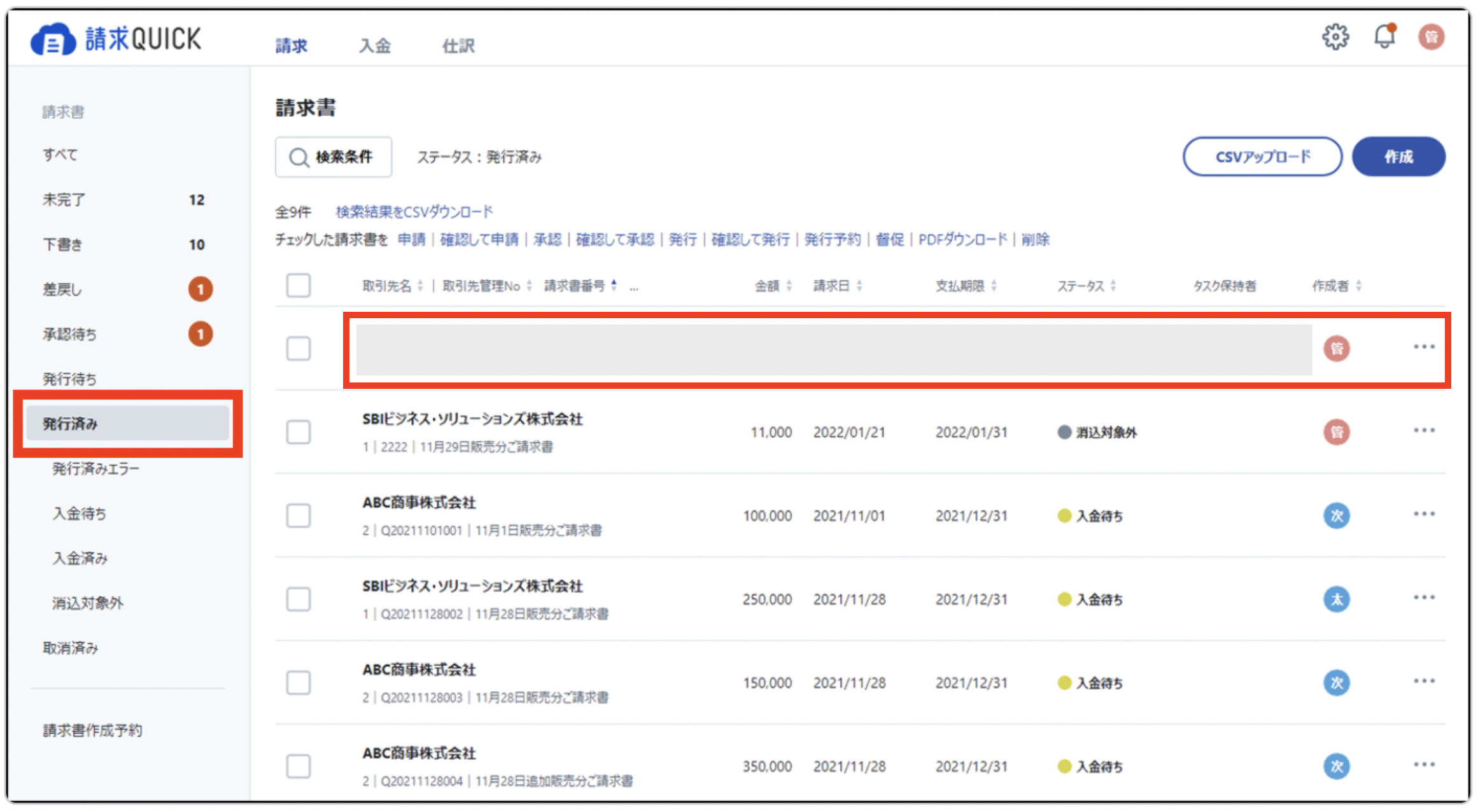Open the settings gear icon

point(1335,37)
